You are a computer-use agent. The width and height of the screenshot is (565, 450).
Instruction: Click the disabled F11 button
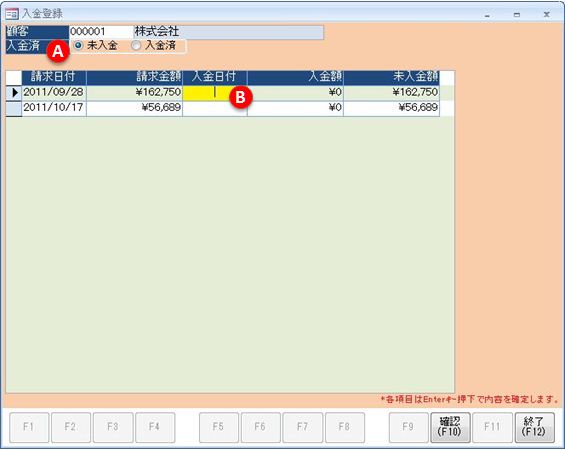tap(493, 427)
